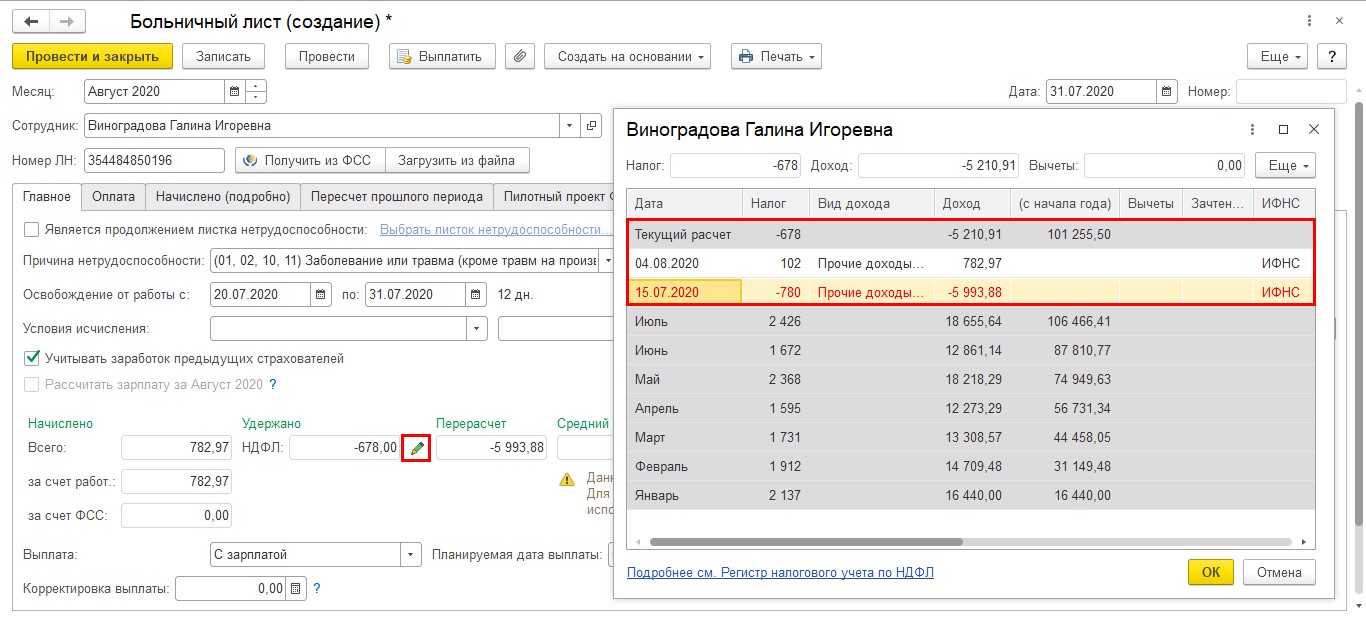Click the pencil icon to edit НДФЛ
Viewport: 1366px width, 629px height.
tap(417, 448)
